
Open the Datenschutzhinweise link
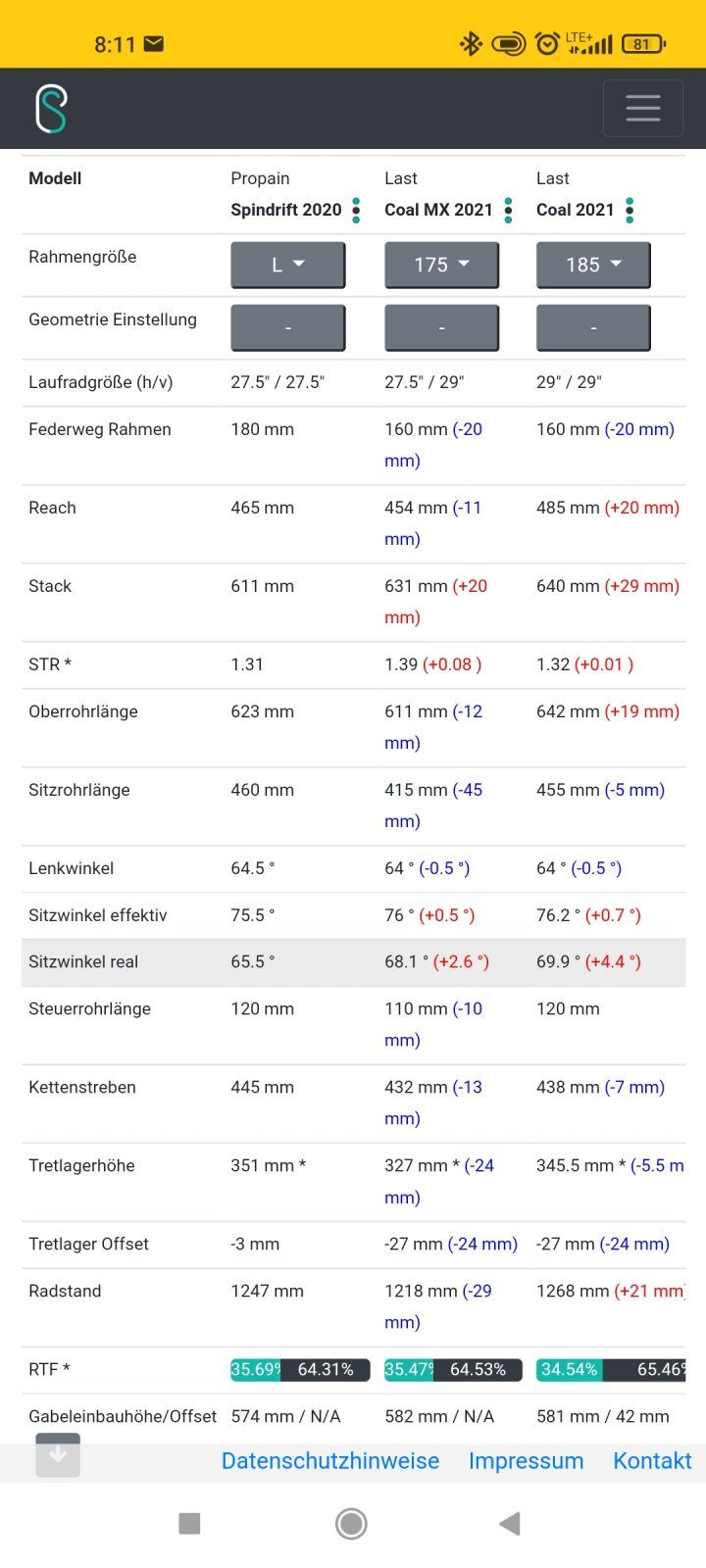[x=330, y=1461]
